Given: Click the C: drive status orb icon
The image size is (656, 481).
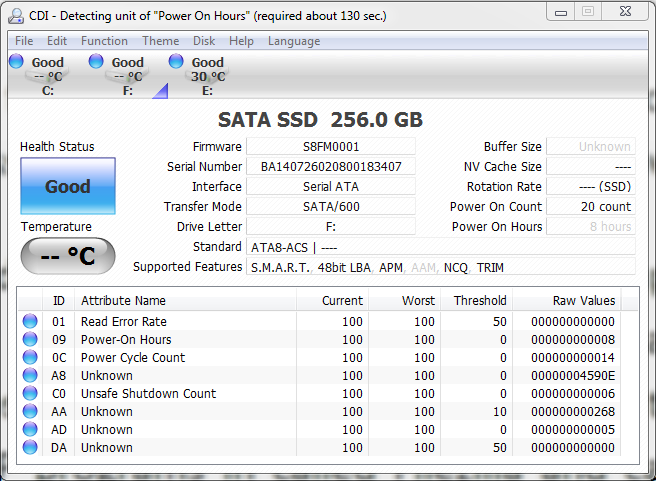Looking at the screenshot, I should coord(16,62).
